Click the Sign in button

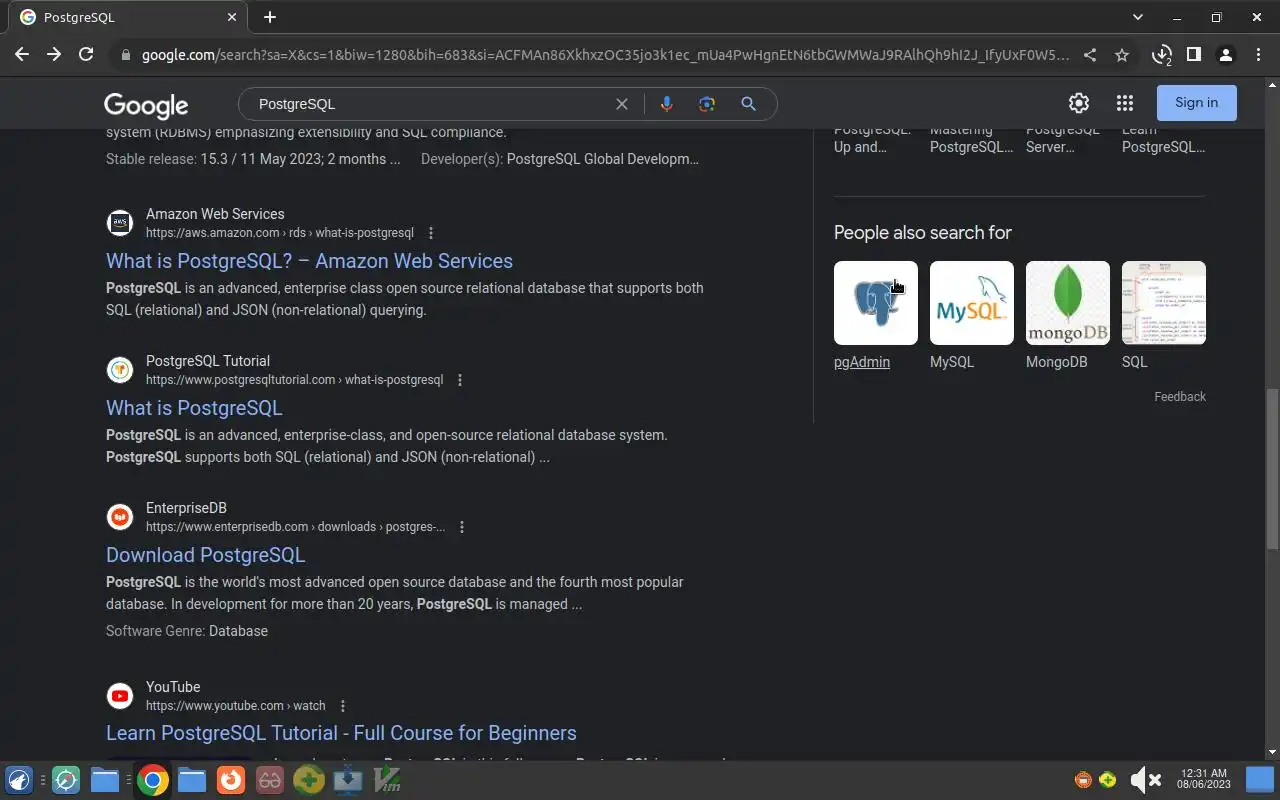pos(1197,103)
